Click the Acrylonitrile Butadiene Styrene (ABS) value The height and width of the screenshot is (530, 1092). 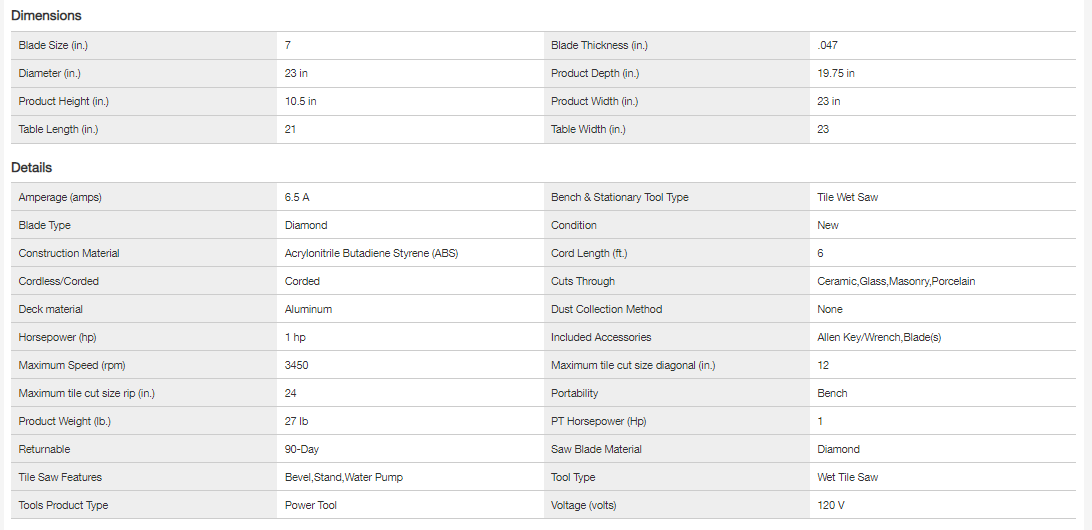[x=371, y=253]
